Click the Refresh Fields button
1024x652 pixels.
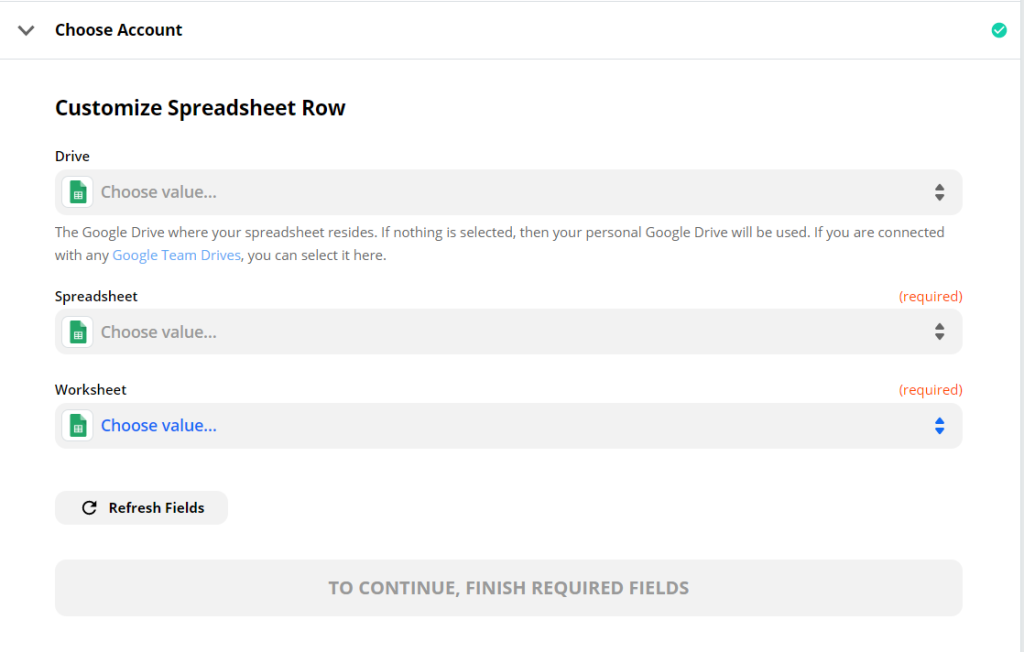coord(141,508)
